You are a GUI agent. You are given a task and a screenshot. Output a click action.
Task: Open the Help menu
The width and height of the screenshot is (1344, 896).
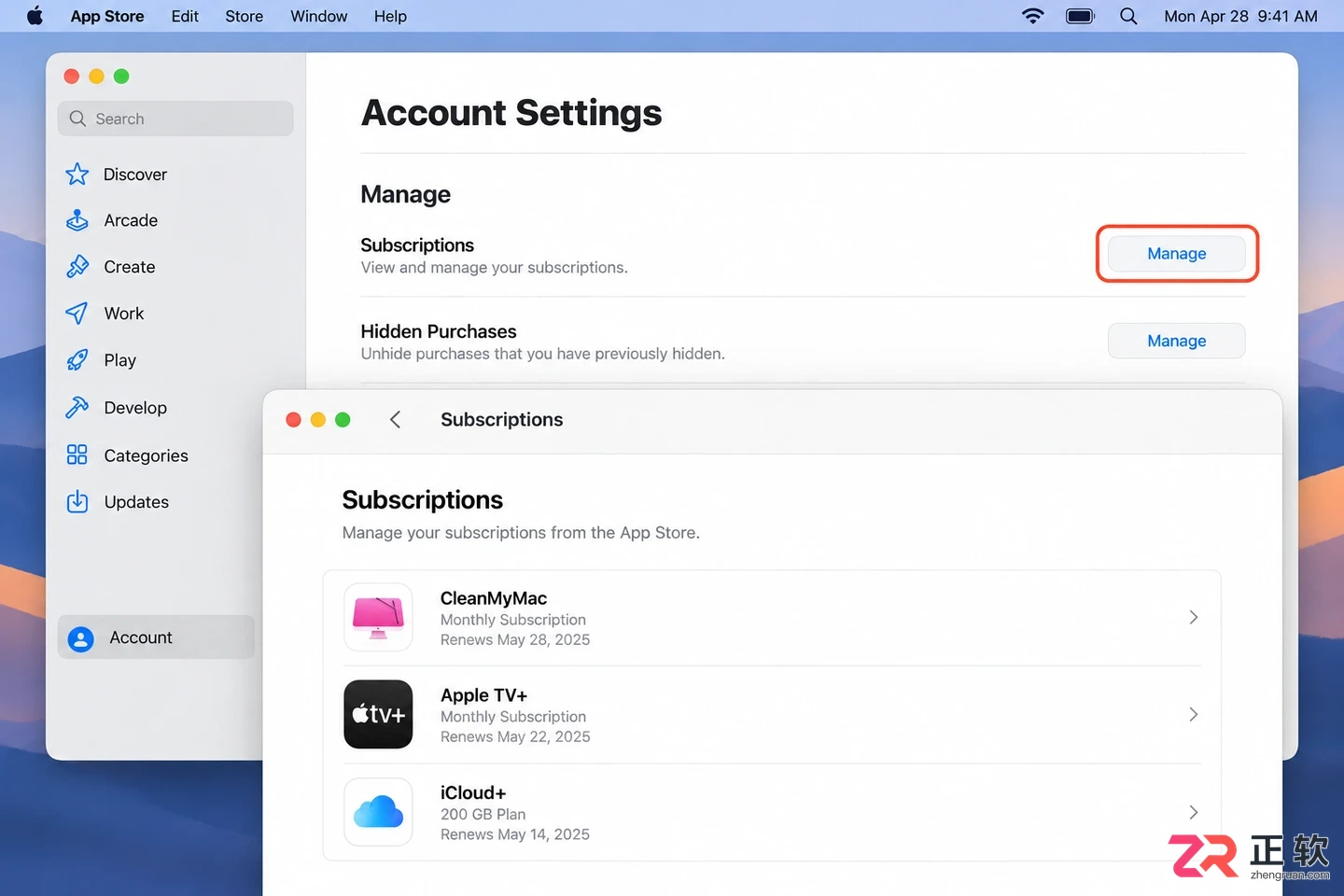tap(390, 16)
